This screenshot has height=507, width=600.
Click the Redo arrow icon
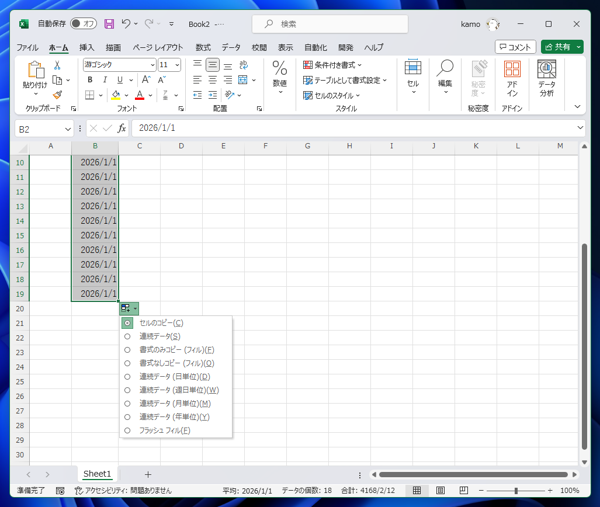tap(149, 24)
